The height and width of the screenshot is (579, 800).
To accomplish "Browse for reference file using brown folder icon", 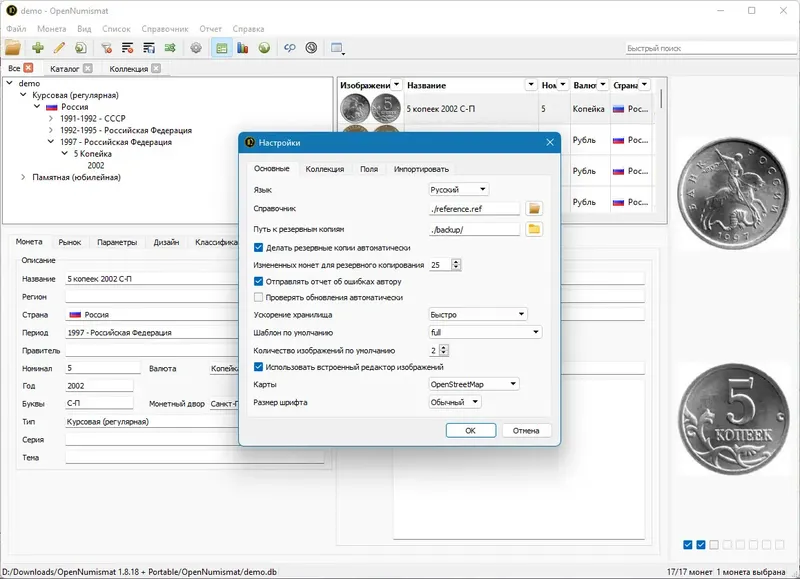I will pyautogui.click(x=534, y=209).
